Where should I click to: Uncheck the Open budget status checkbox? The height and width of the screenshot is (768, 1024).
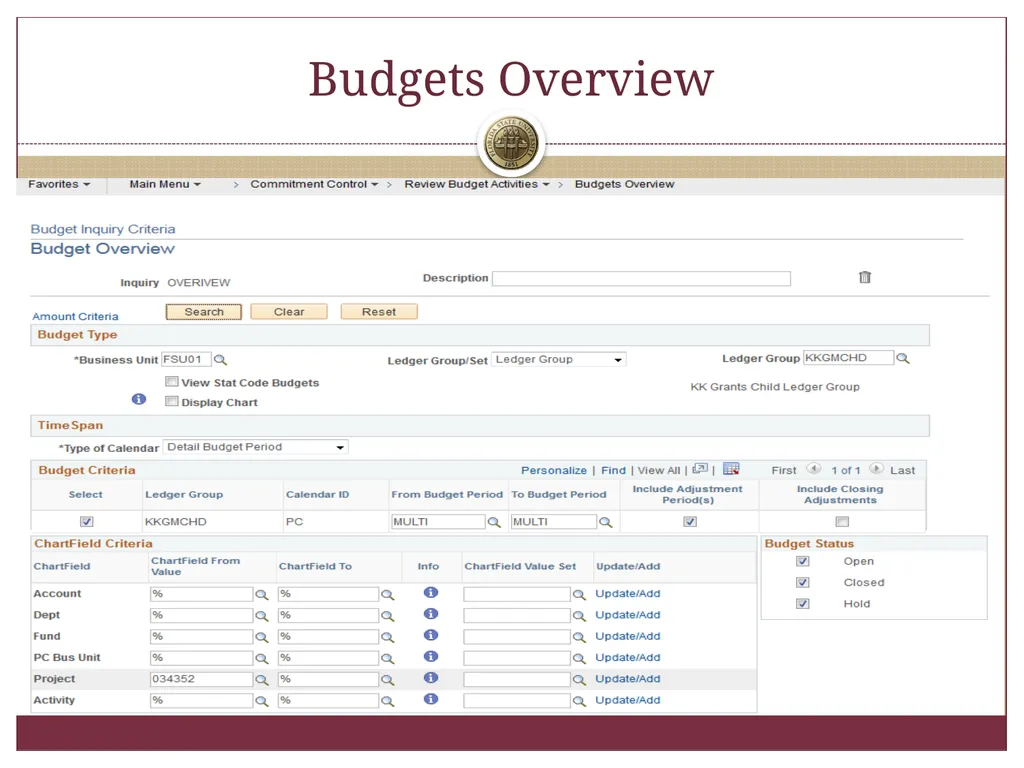803,561
